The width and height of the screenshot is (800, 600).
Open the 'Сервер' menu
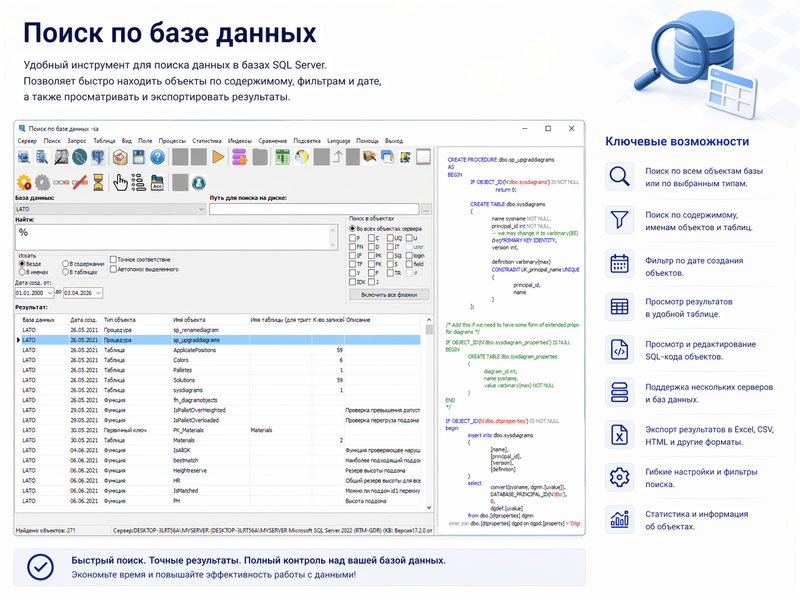point(27,141)
